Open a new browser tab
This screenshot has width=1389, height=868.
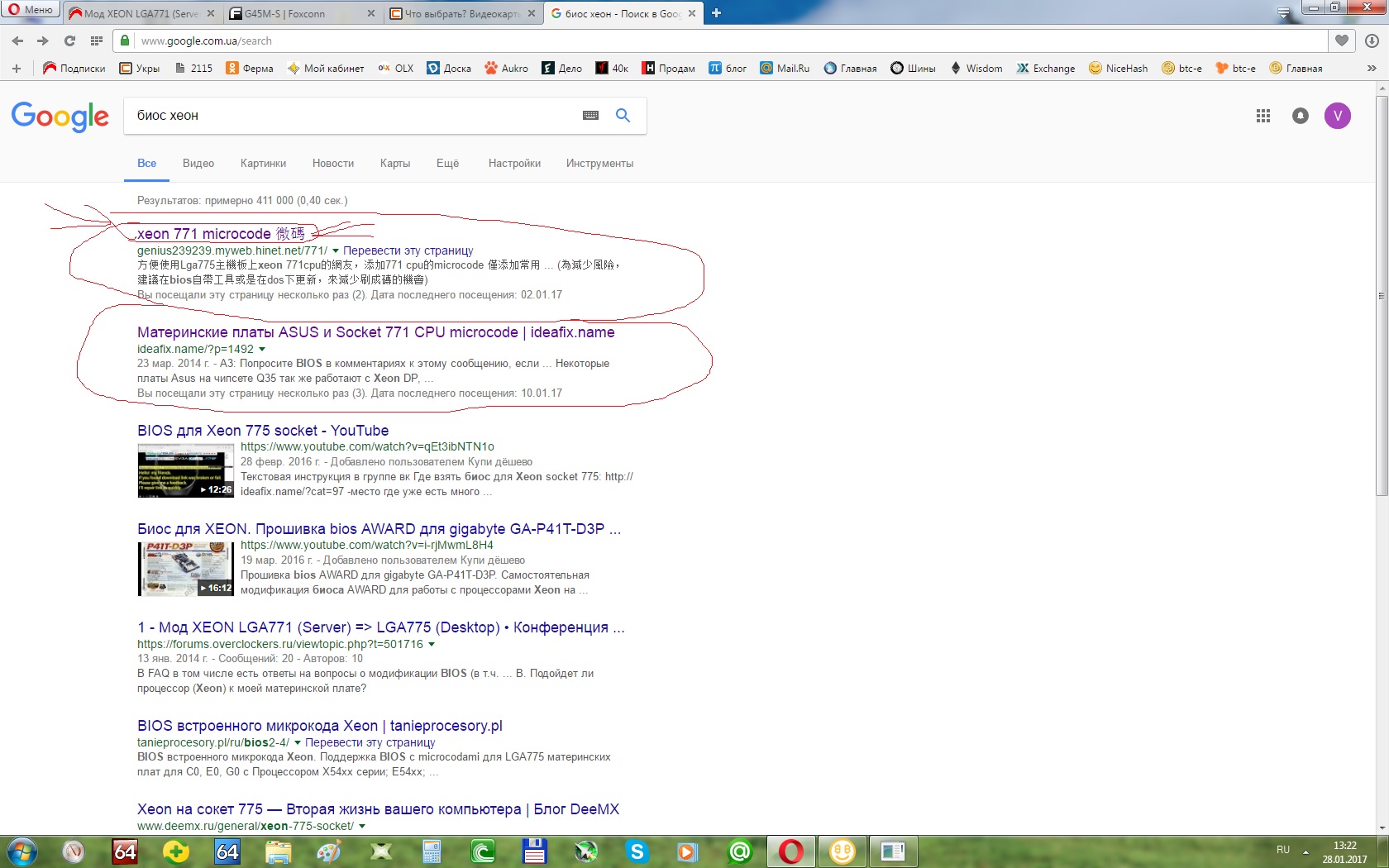[x=717, y=13]
